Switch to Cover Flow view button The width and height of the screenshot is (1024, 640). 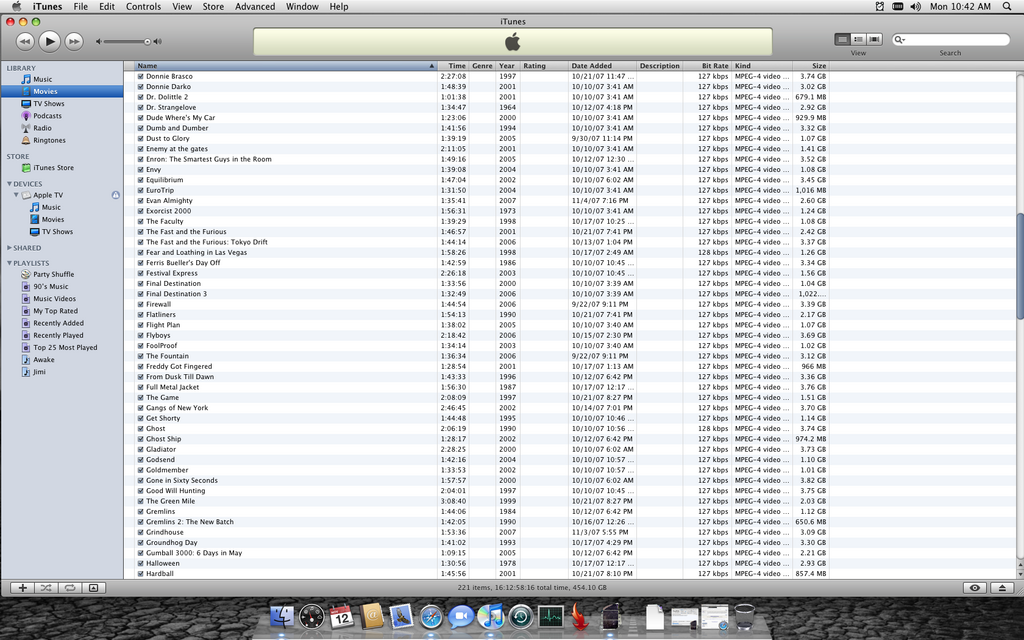pyautogui.click(x=874, y=40)
